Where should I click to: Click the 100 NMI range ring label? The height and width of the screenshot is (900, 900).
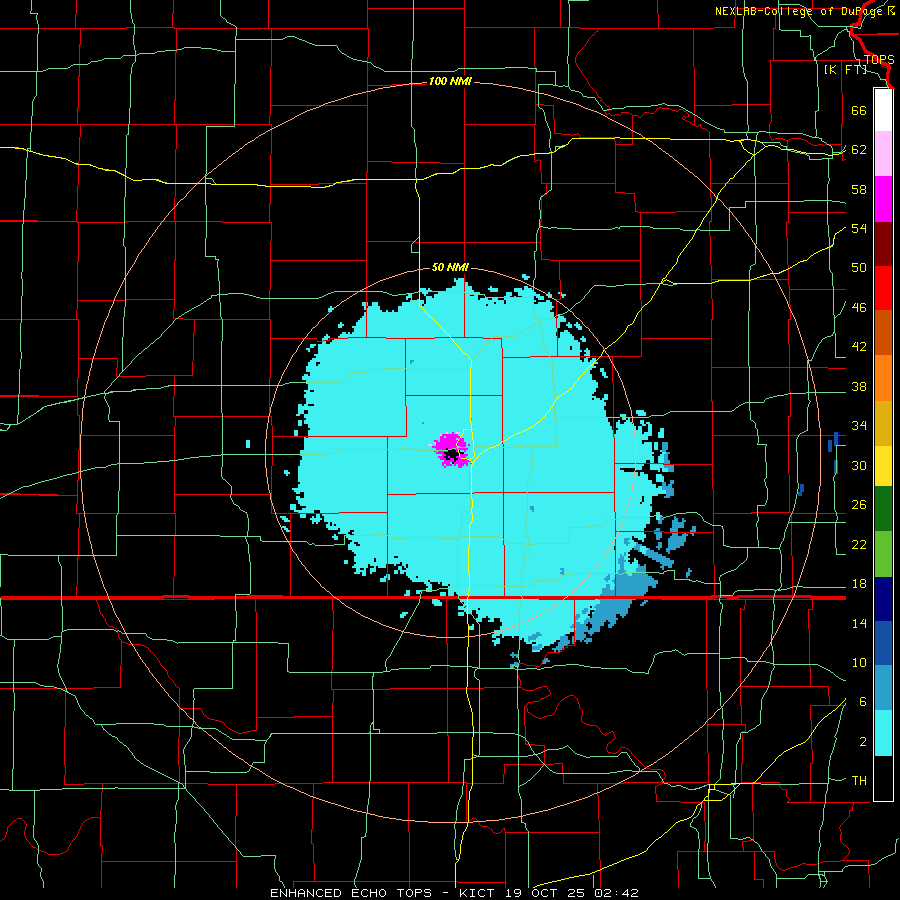tap(450, 82)
